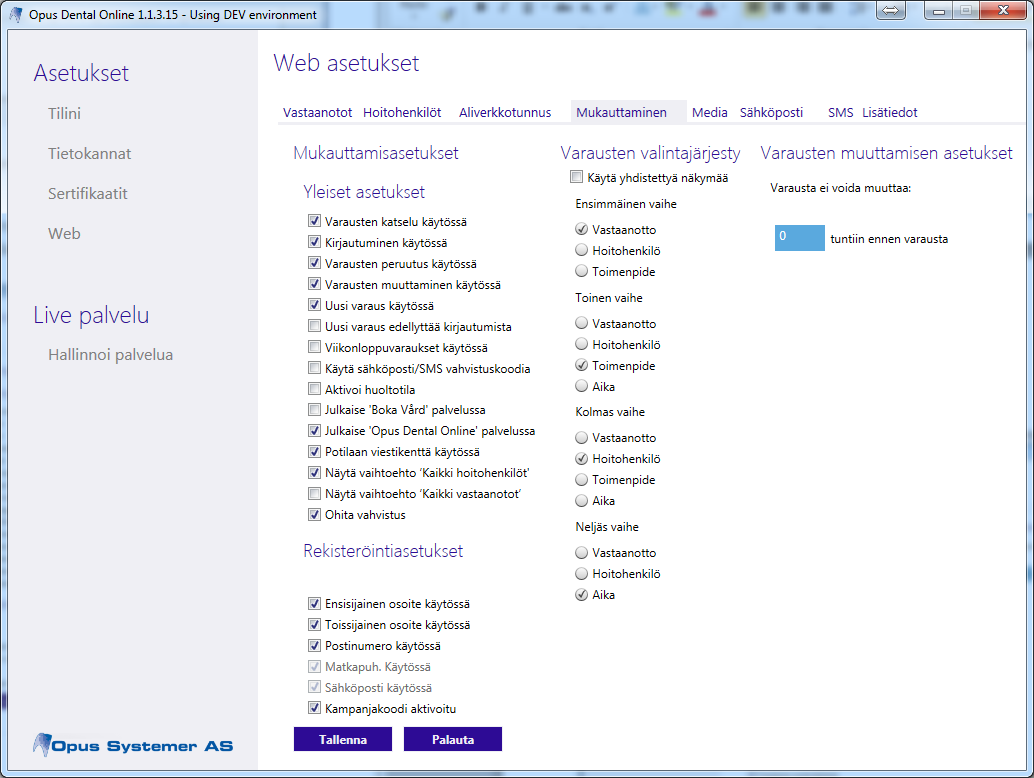The width and height of the screenshot is (1034, 778).
Task: Open the Vastaanotot tab
Action: (317, 113)
